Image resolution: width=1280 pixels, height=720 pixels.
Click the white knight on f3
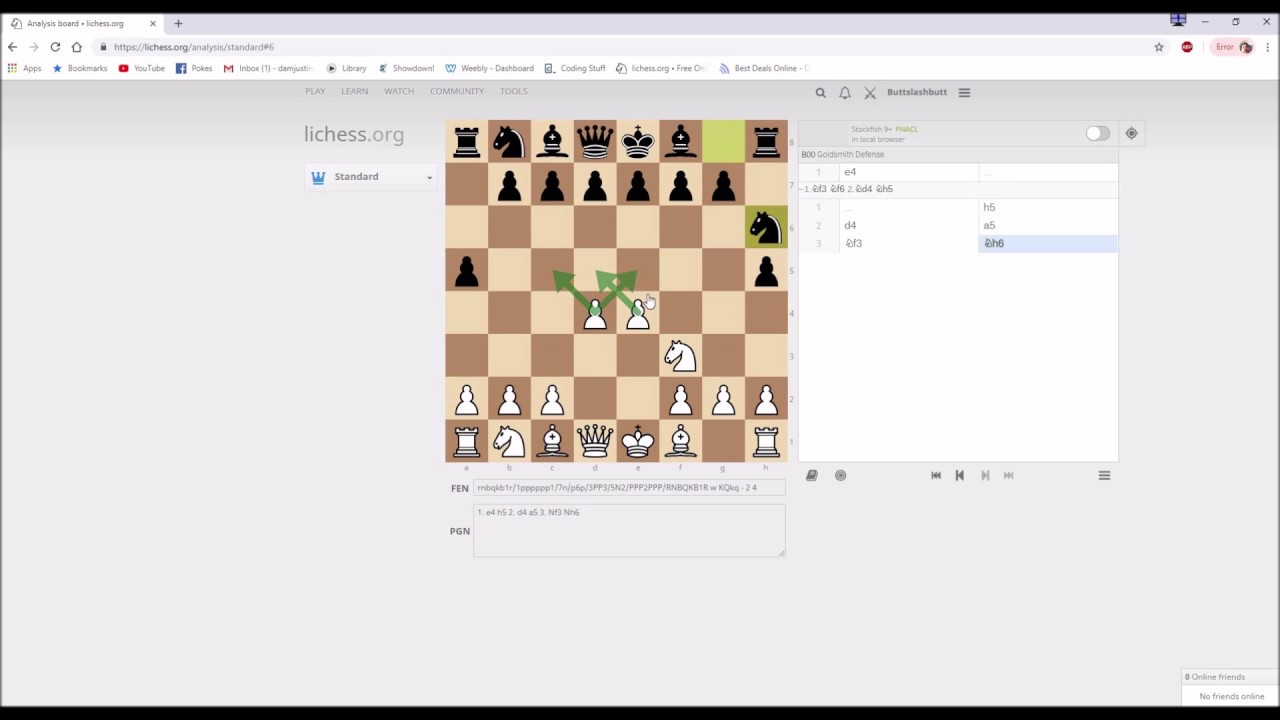coord(680,355)
